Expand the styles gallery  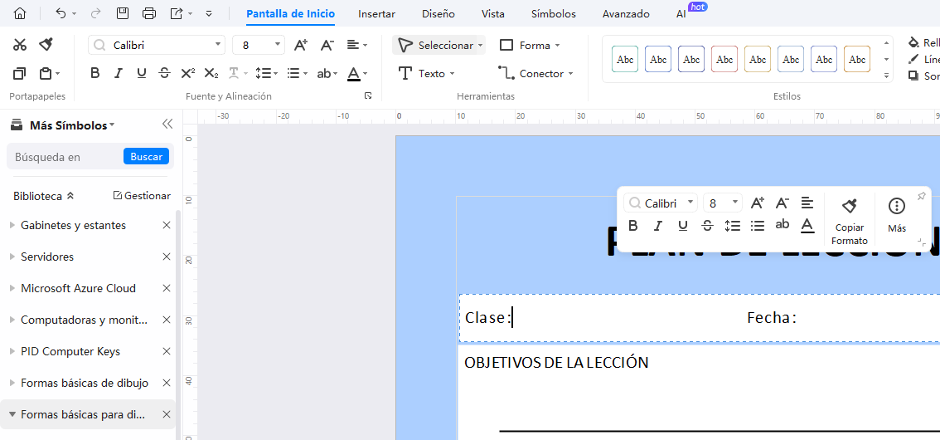(886, 76)
